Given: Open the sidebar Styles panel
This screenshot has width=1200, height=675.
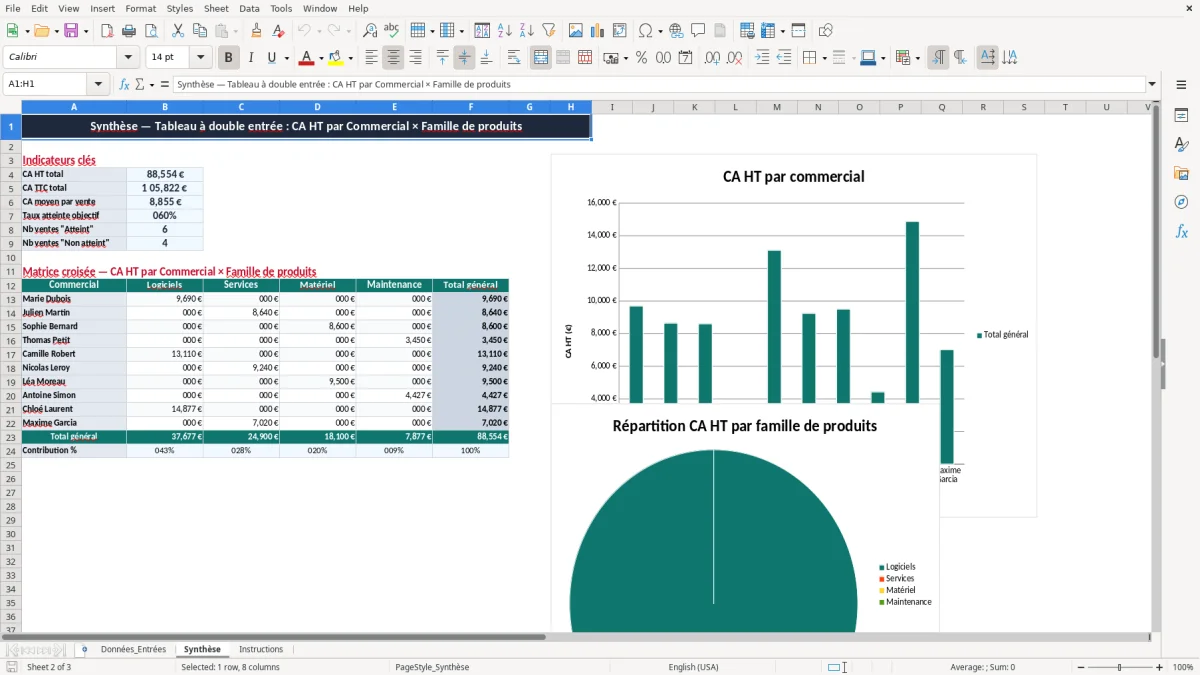Looking at the screenshot, I should coord(1181,144).
